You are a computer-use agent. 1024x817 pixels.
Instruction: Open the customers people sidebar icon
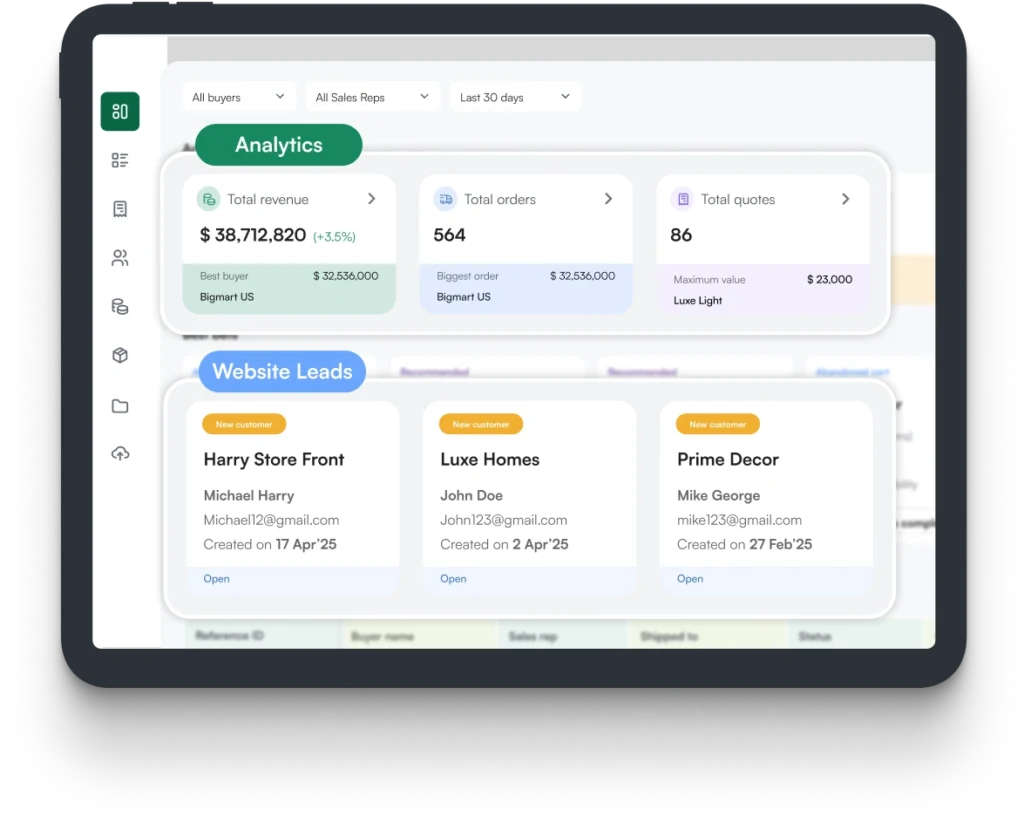coord(120,258)
